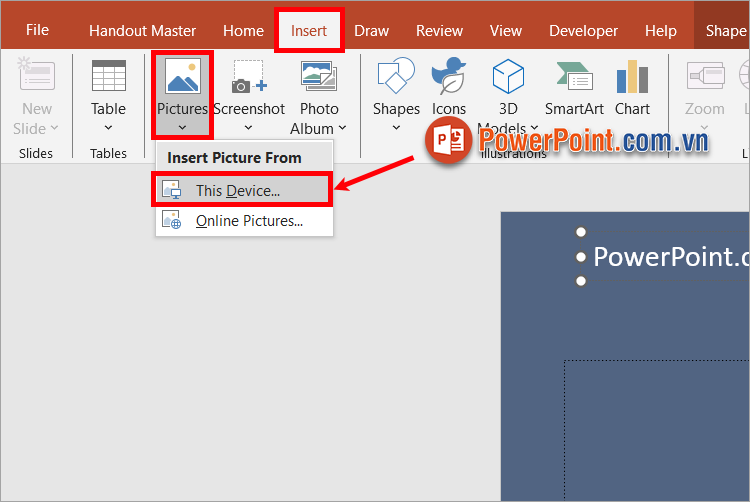
Task: Insert a Table from the ribbon
Action: point(108,78)
